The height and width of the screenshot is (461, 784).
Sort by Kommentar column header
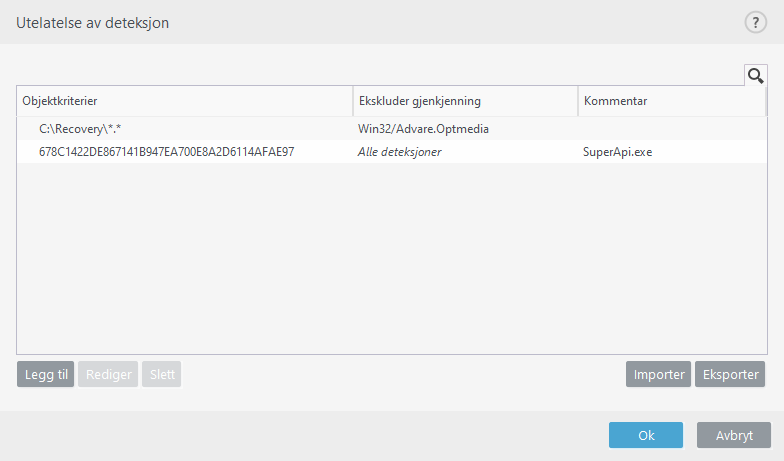pyautogui.click(x=672, y=101)
